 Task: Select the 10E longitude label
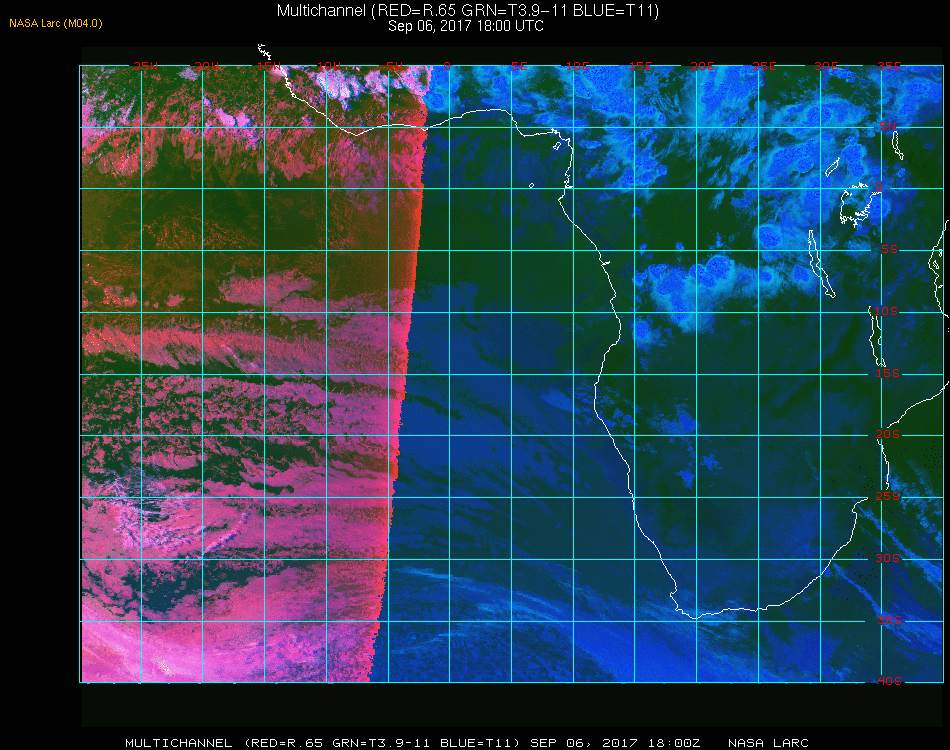pos(577,65)
